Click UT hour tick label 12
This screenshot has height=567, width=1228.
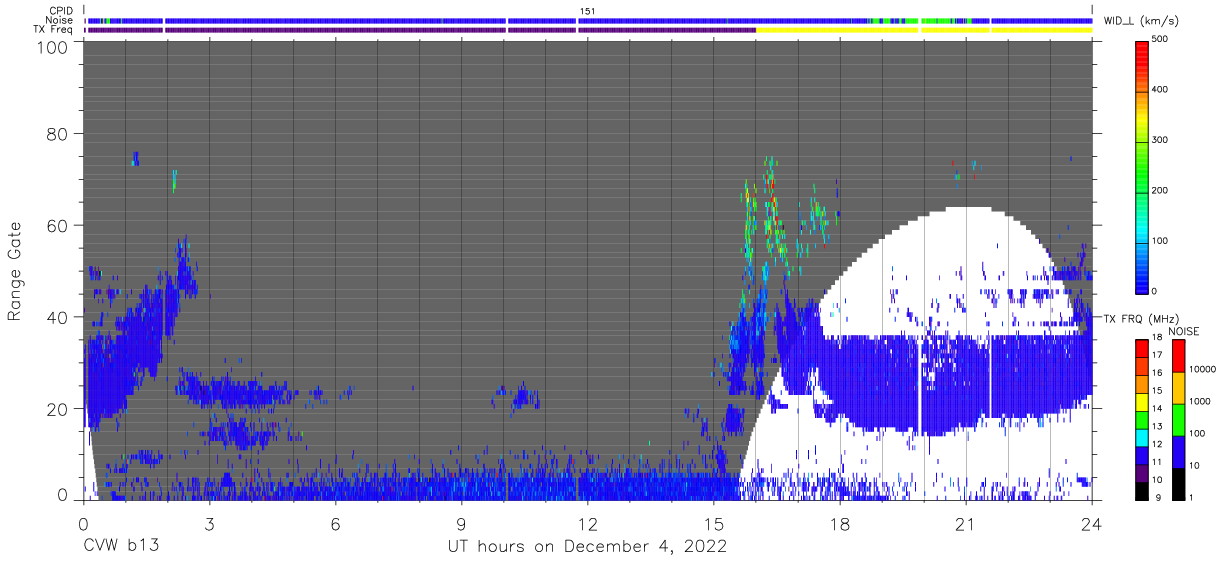[x=587, y=523]
